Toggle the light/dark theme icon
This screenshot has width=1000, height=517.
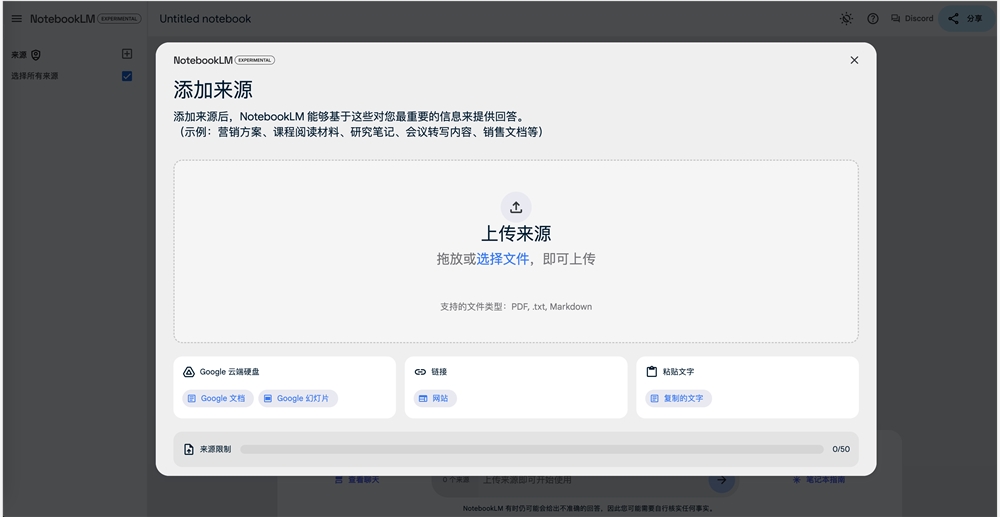point(846,18)
